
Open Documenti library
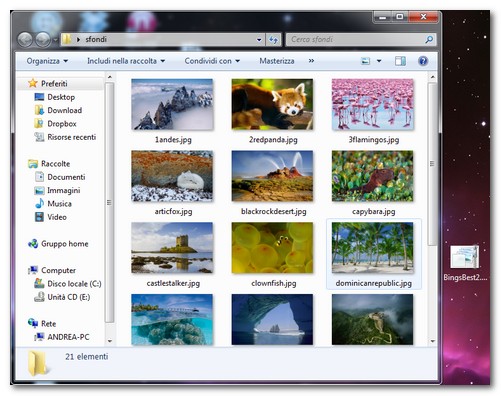coord(66,177)
